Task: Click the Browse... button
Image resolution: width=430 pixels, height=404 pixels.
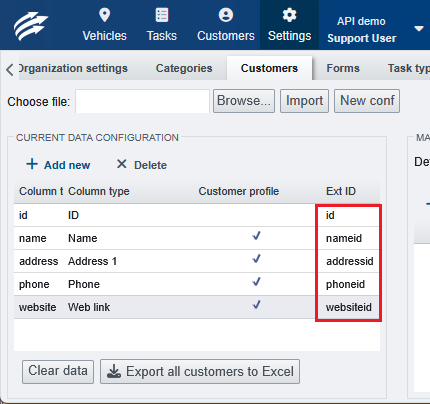Action: click(x=244, y=101)
